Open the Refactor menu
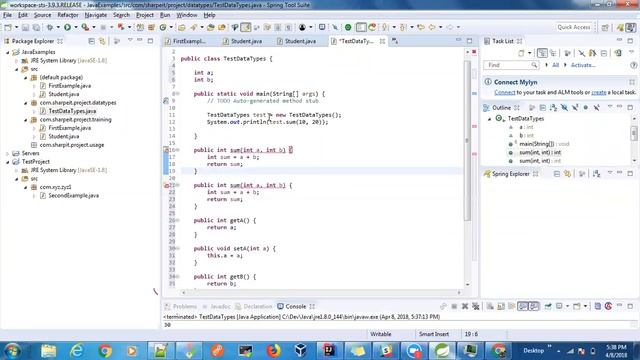 click(x=68, y=15)
